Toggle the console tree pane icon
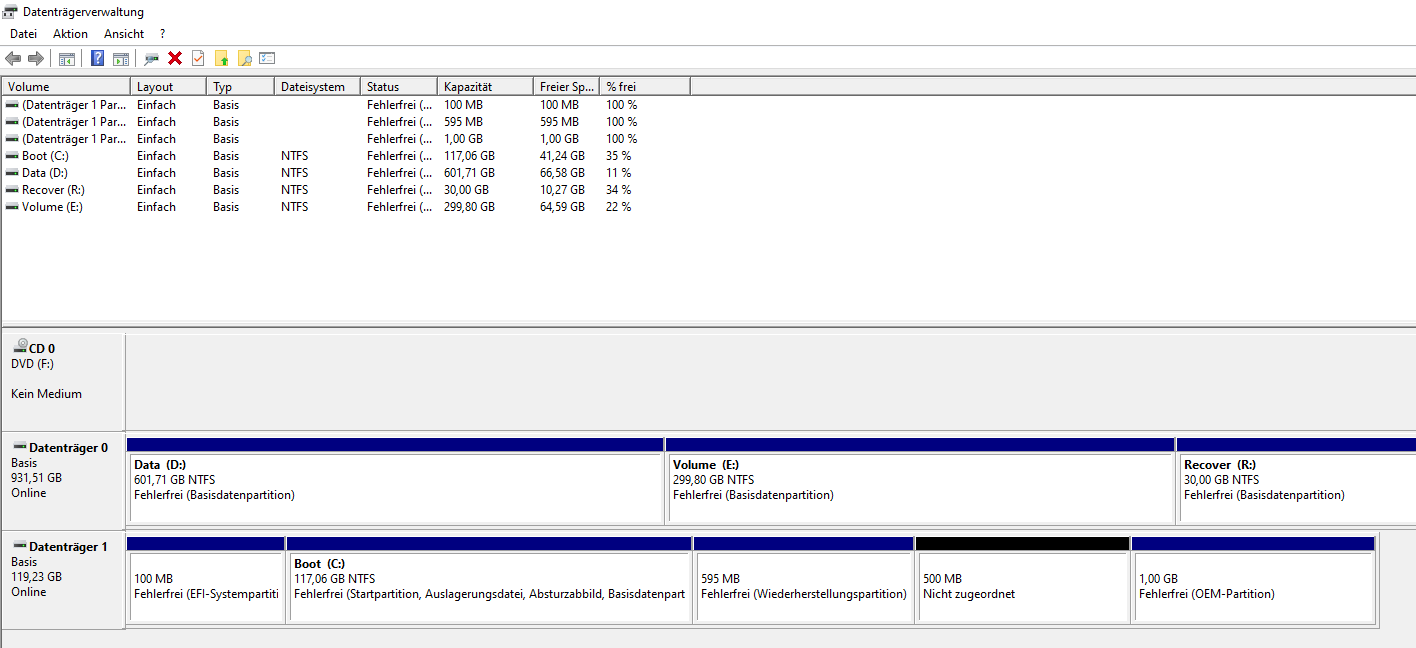The image size is (1416, 648). click(x=67, y=58)
